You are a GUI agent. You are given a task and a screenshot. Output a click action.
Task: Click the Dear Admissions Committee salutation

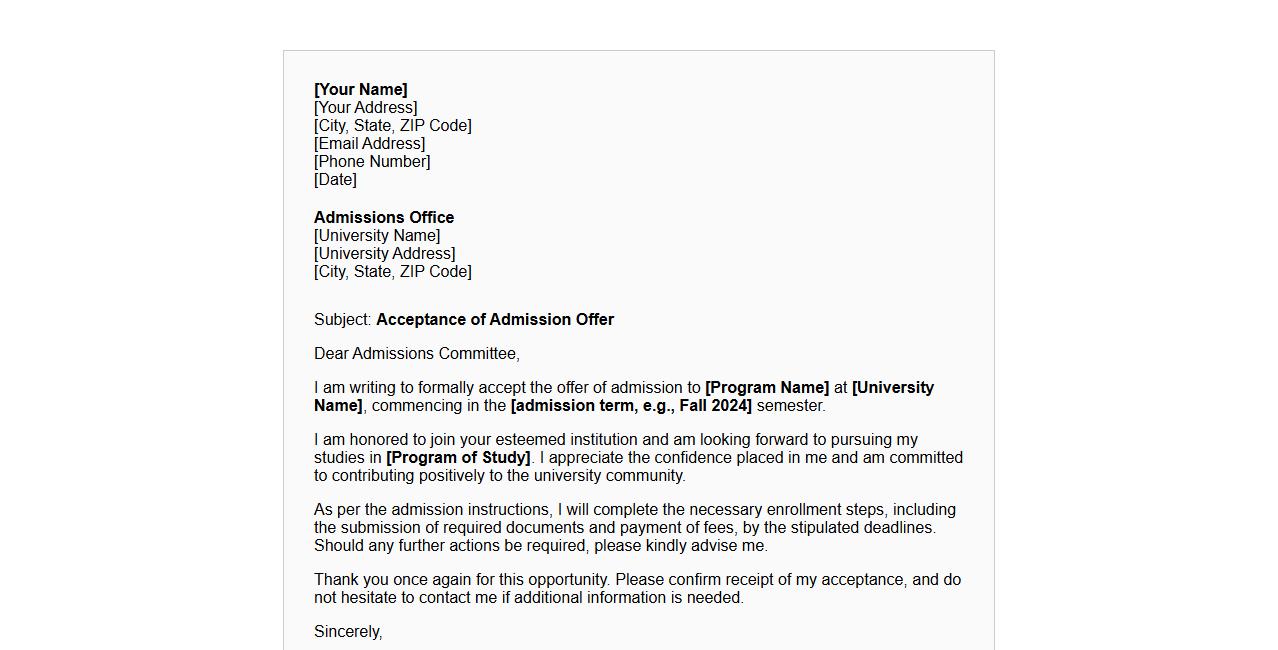coord(416,354)
